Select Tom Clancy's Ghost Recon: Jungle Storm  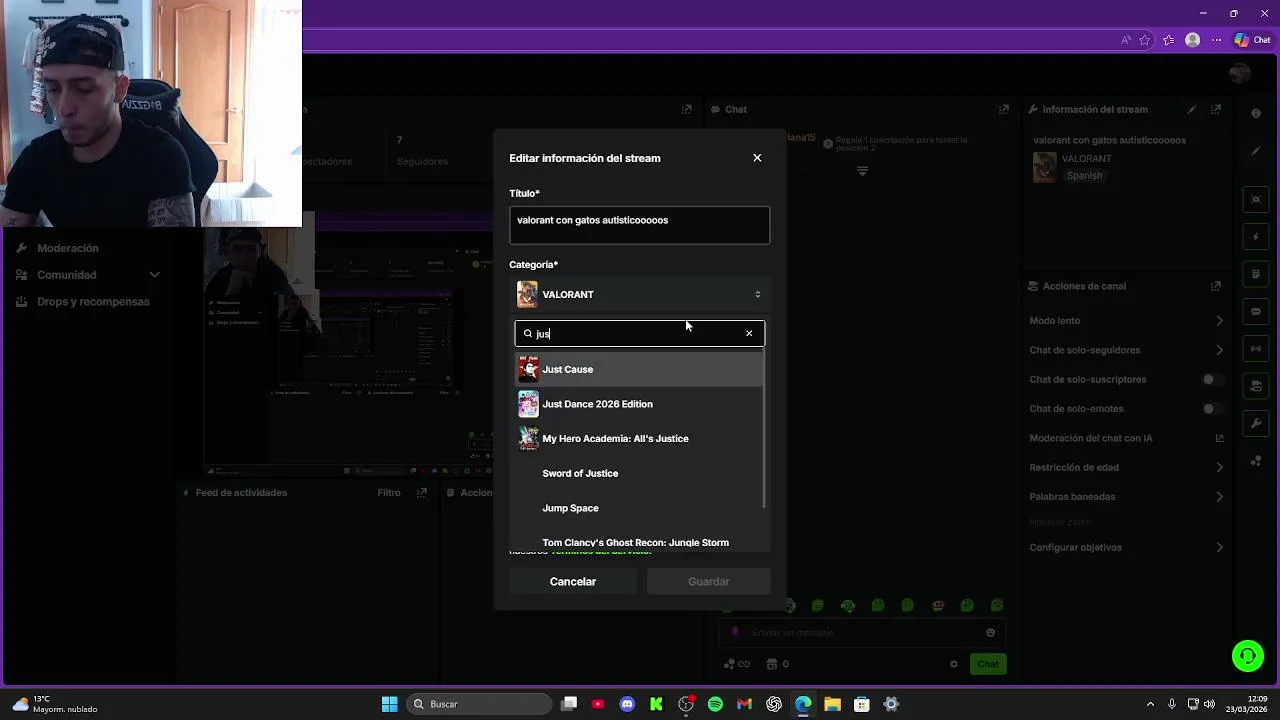pyautogui.click(x=639, y=542)
